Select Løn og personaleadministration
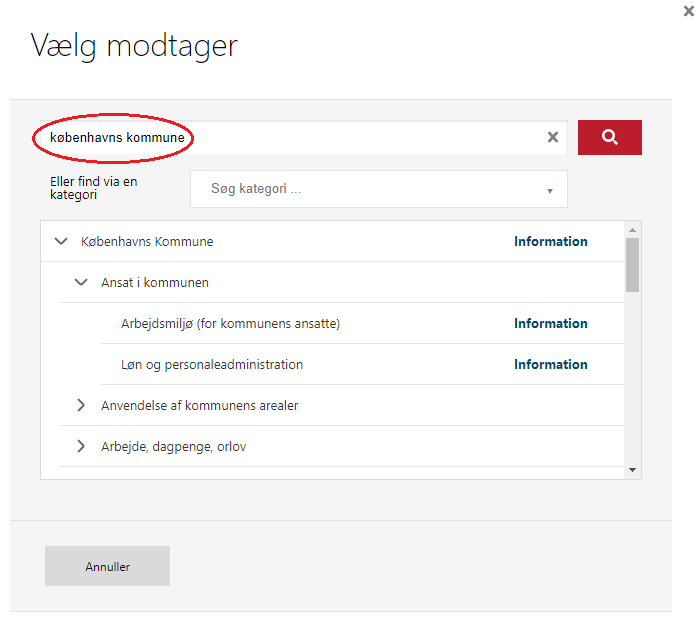699x617 pixels. 212,365
